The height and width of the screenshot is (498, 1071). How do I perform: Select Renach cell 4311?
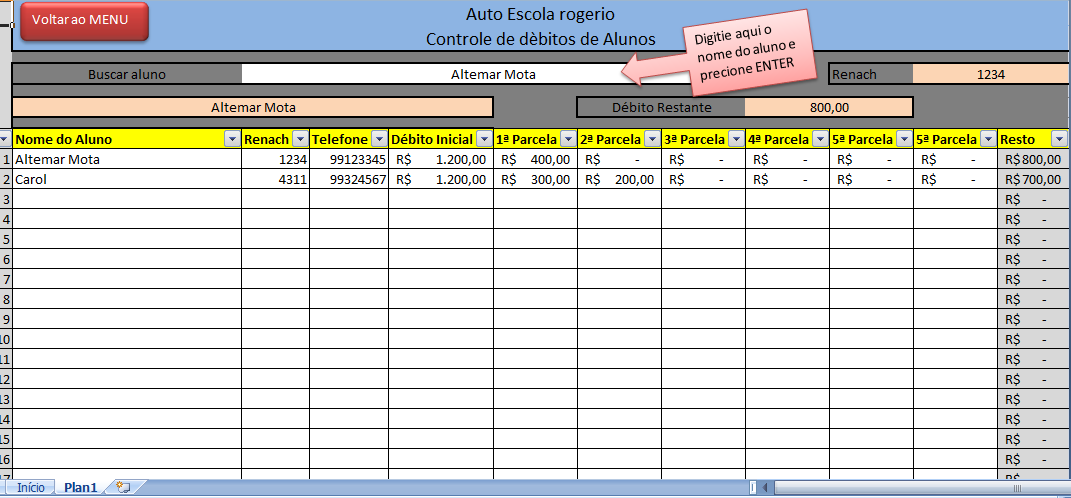[x=275, y=180]
